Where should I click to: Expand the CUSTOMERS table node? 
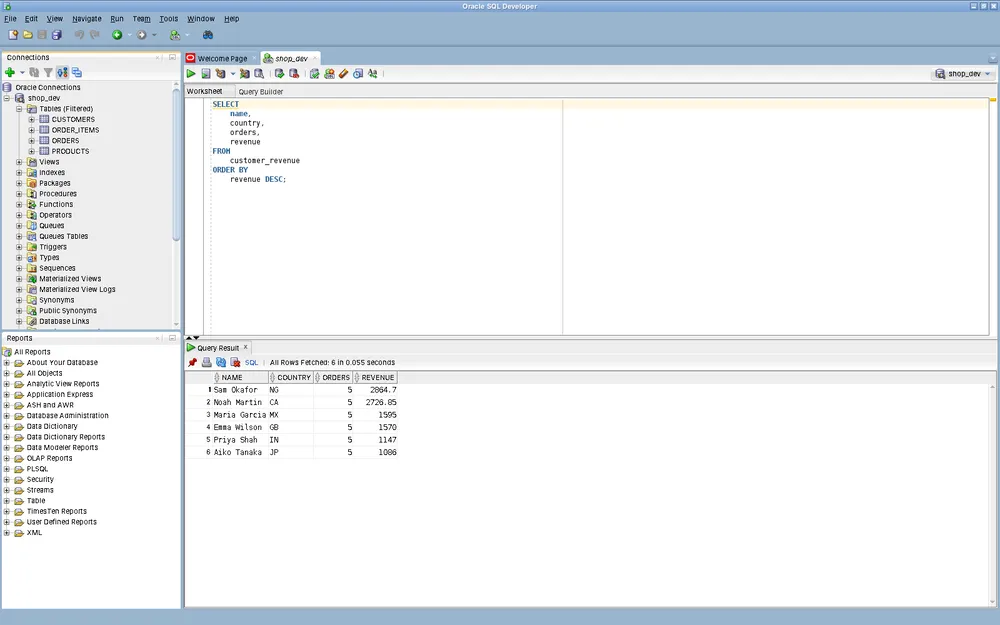click(31, 119)
